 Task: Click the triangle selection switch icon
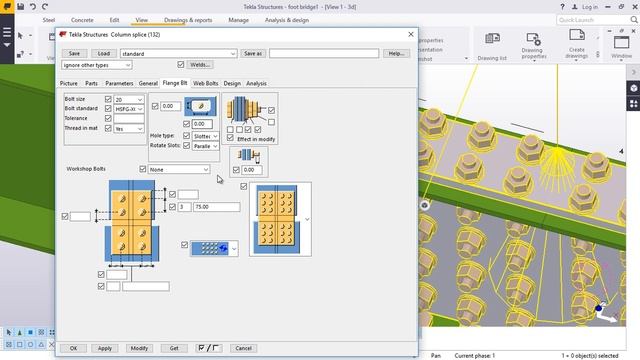pos(41,344)
